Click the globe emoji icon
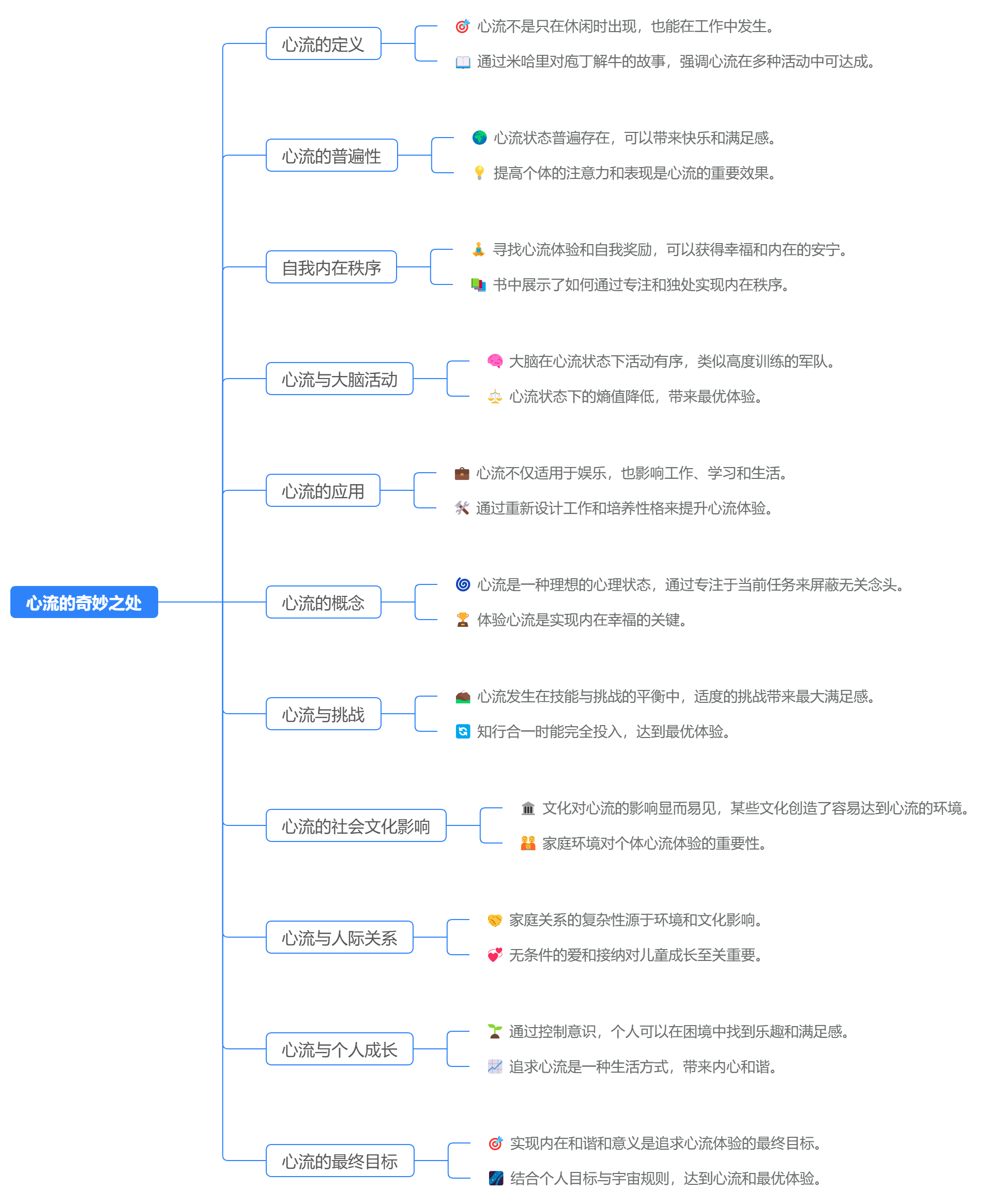The width and height of the screenshot is (1003, 1204). click(479, 138)
